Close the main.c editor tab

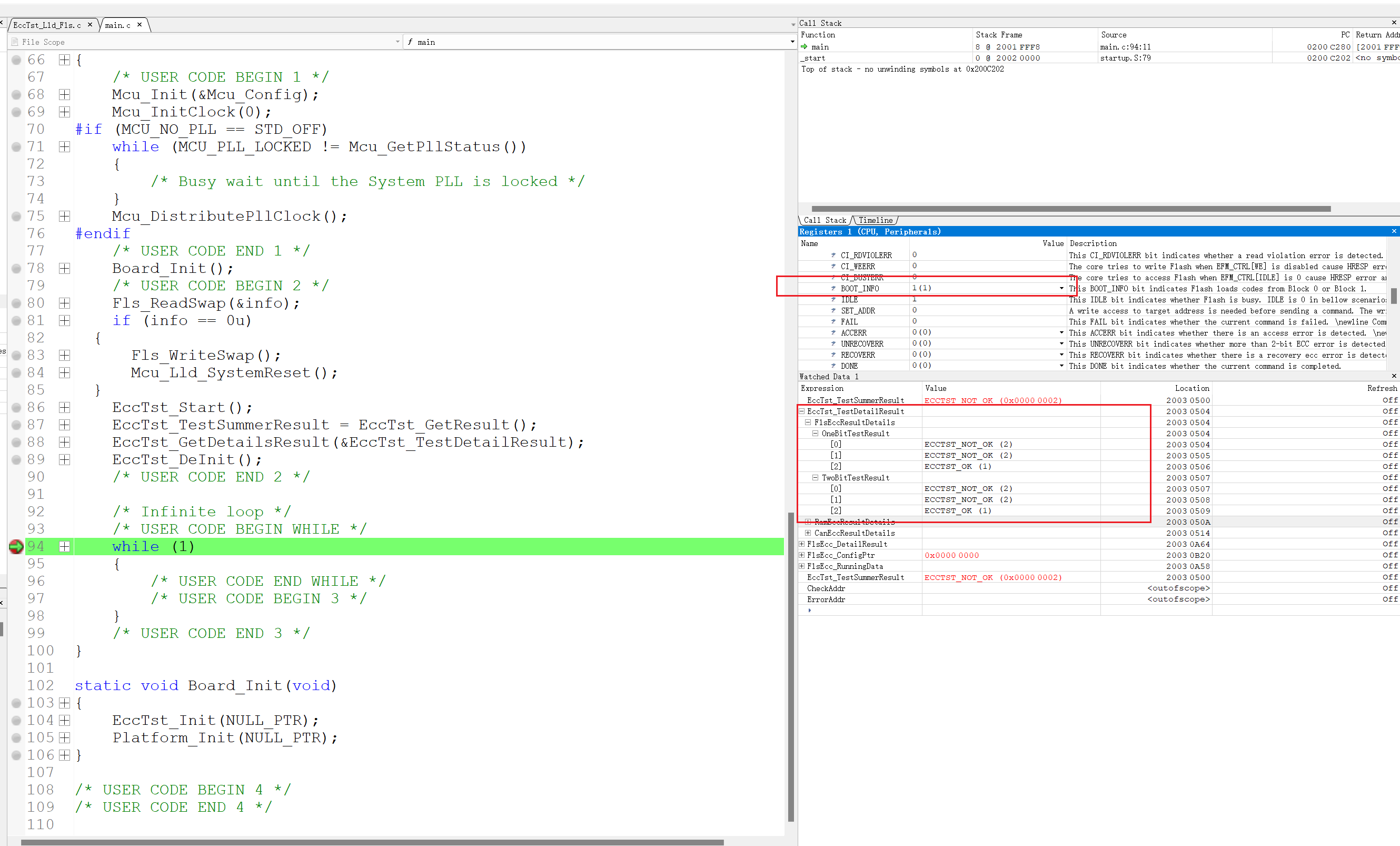click(139, 24)
